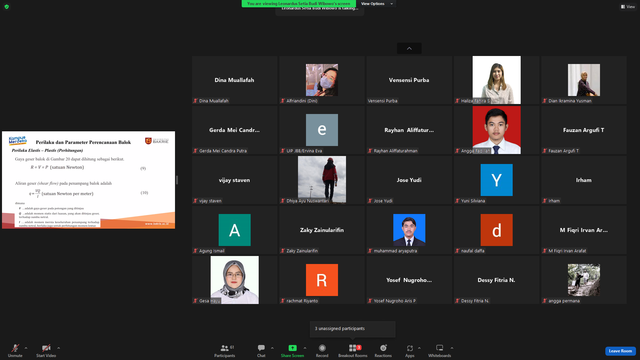Start the video camera
The image size is (640, 360).
tap(46, 350)
